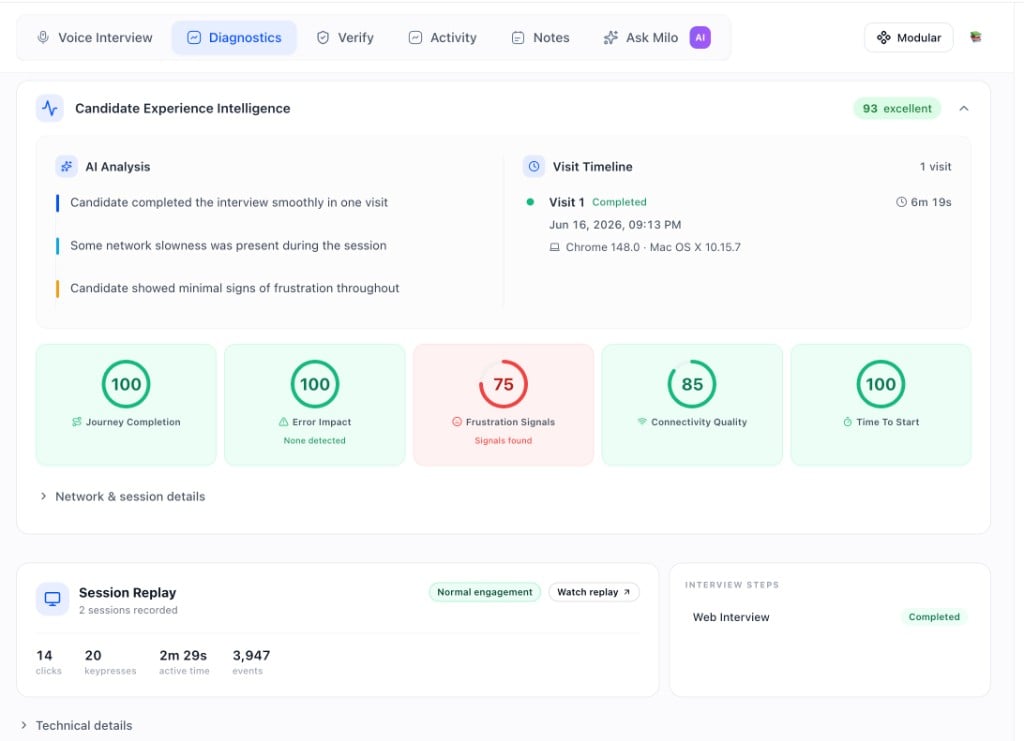Click the Time To Start 100 score ring
This screenshot has width=1024, height=741.
(x=881, y=384)
